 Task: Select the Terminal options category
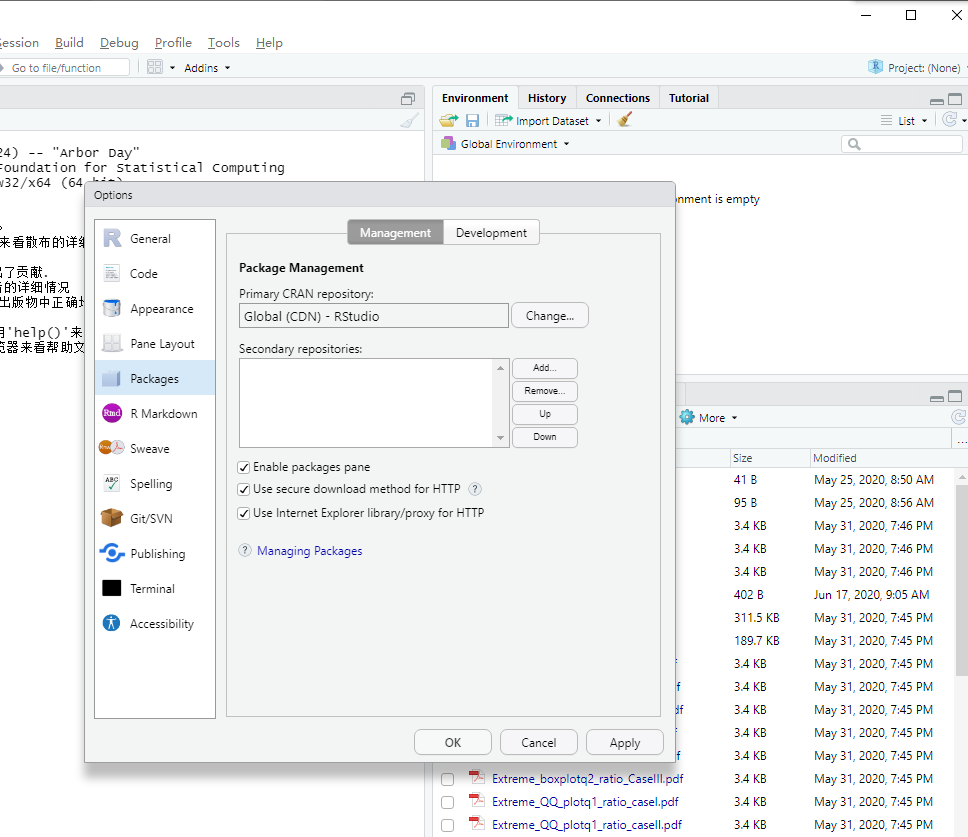pos(152,588)
